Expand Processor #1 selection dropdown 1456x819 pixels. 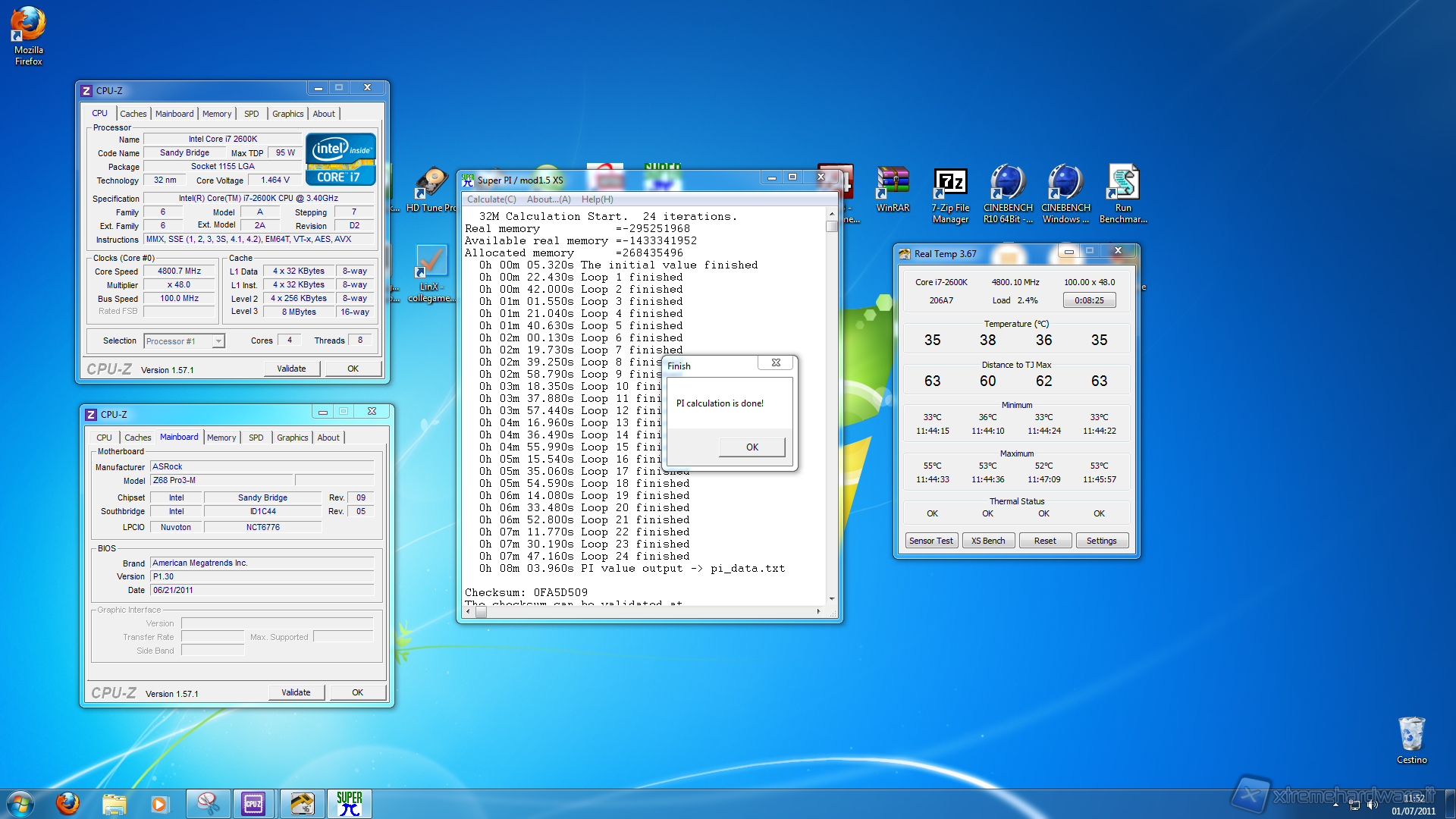click(x=218, y=341)
